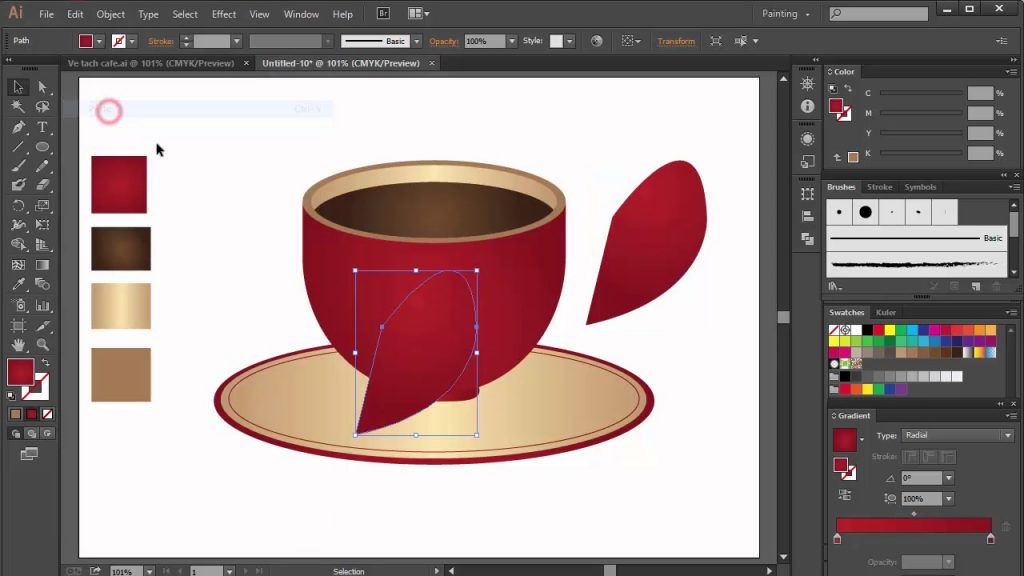Open Adobe Bridge via Br icon
The height and width of the screenshot is (576, 1024).
click(383, 14)
